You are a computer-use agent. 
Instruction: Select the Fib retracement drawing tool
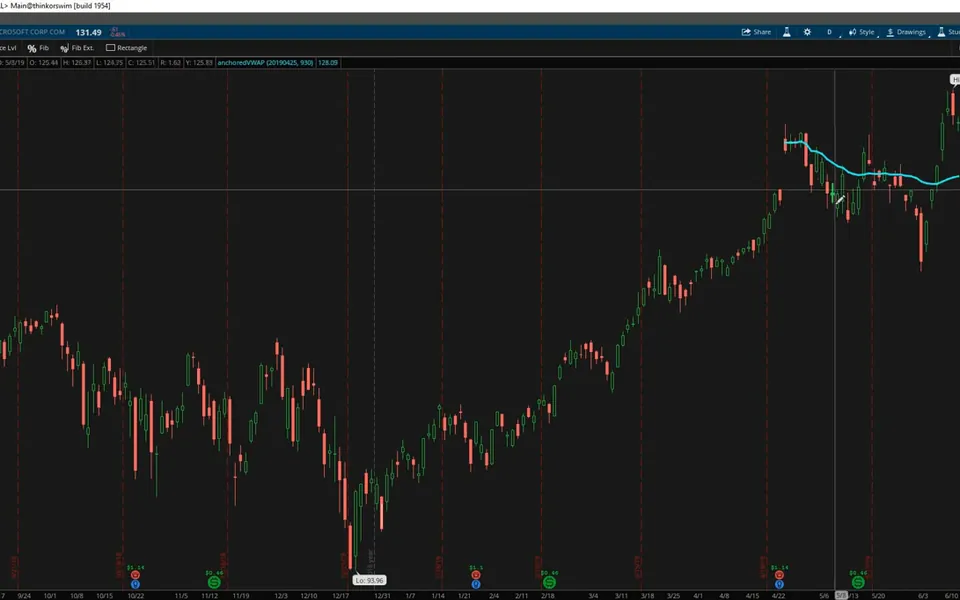click(x=38, y=48)
